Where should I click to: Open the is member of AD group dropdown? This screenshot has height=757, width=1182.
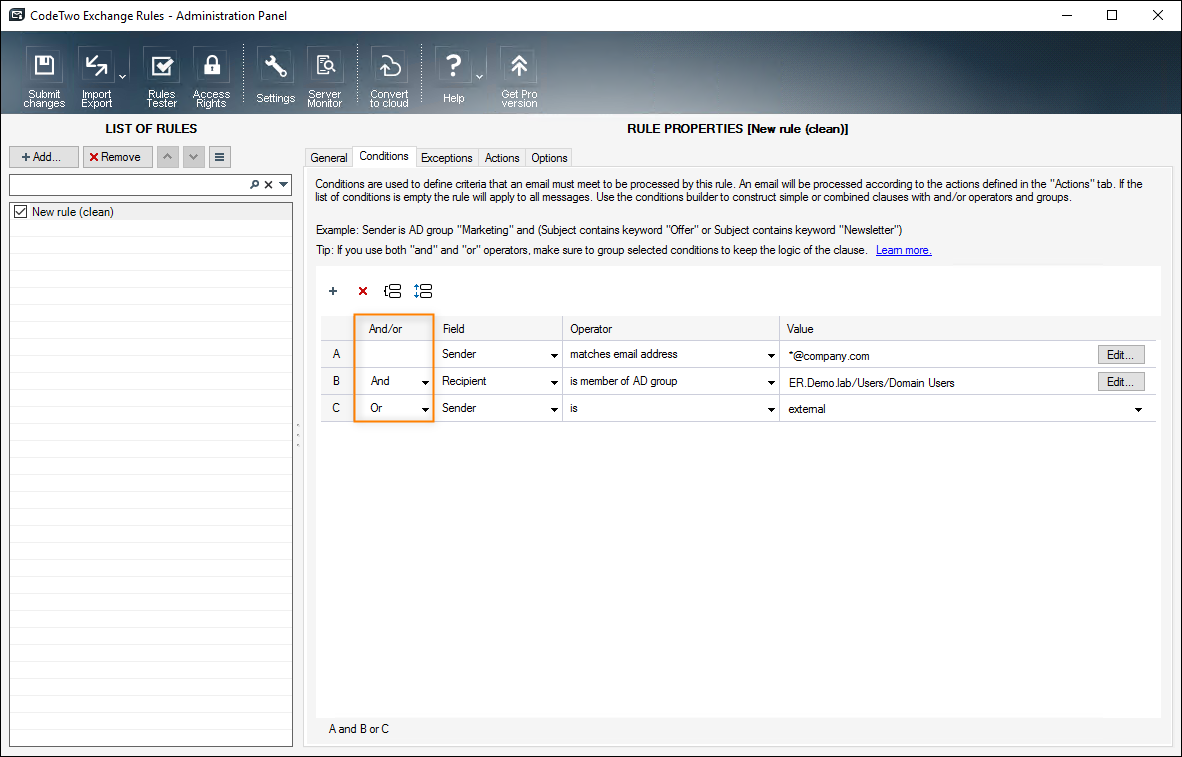coord(771,382)
